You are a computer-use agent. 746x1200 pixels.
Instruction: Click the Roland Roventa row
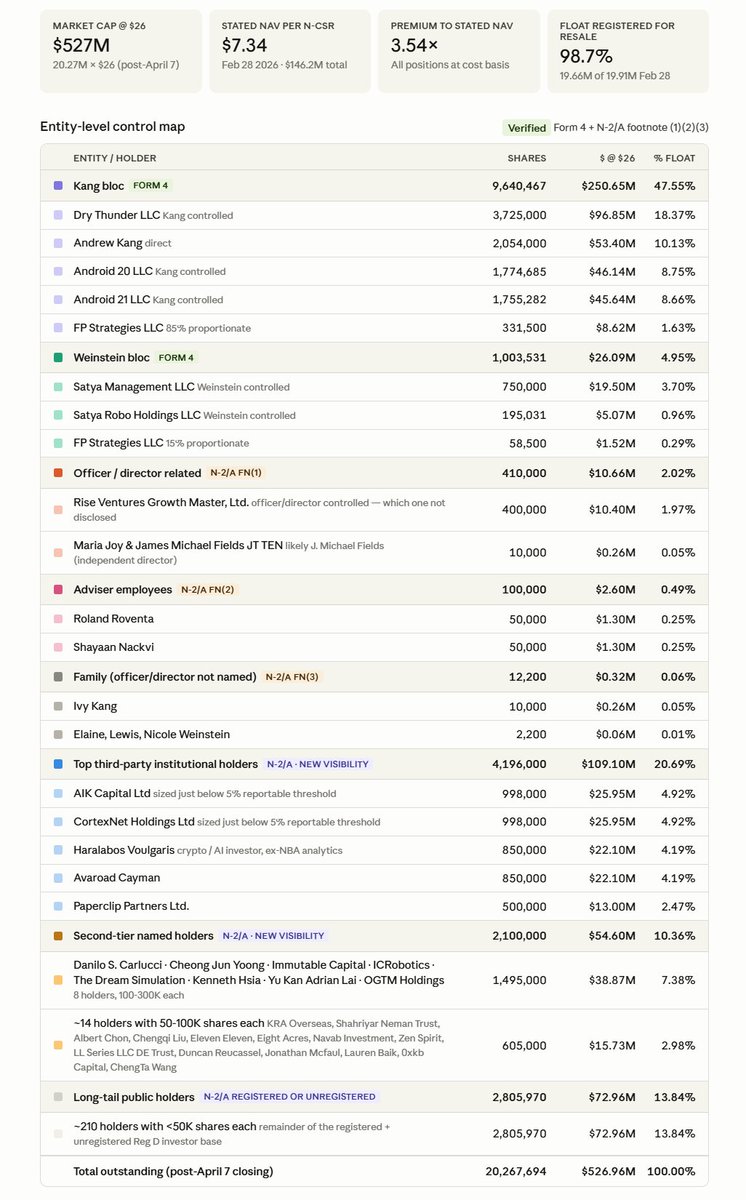[x=373, y=619]
